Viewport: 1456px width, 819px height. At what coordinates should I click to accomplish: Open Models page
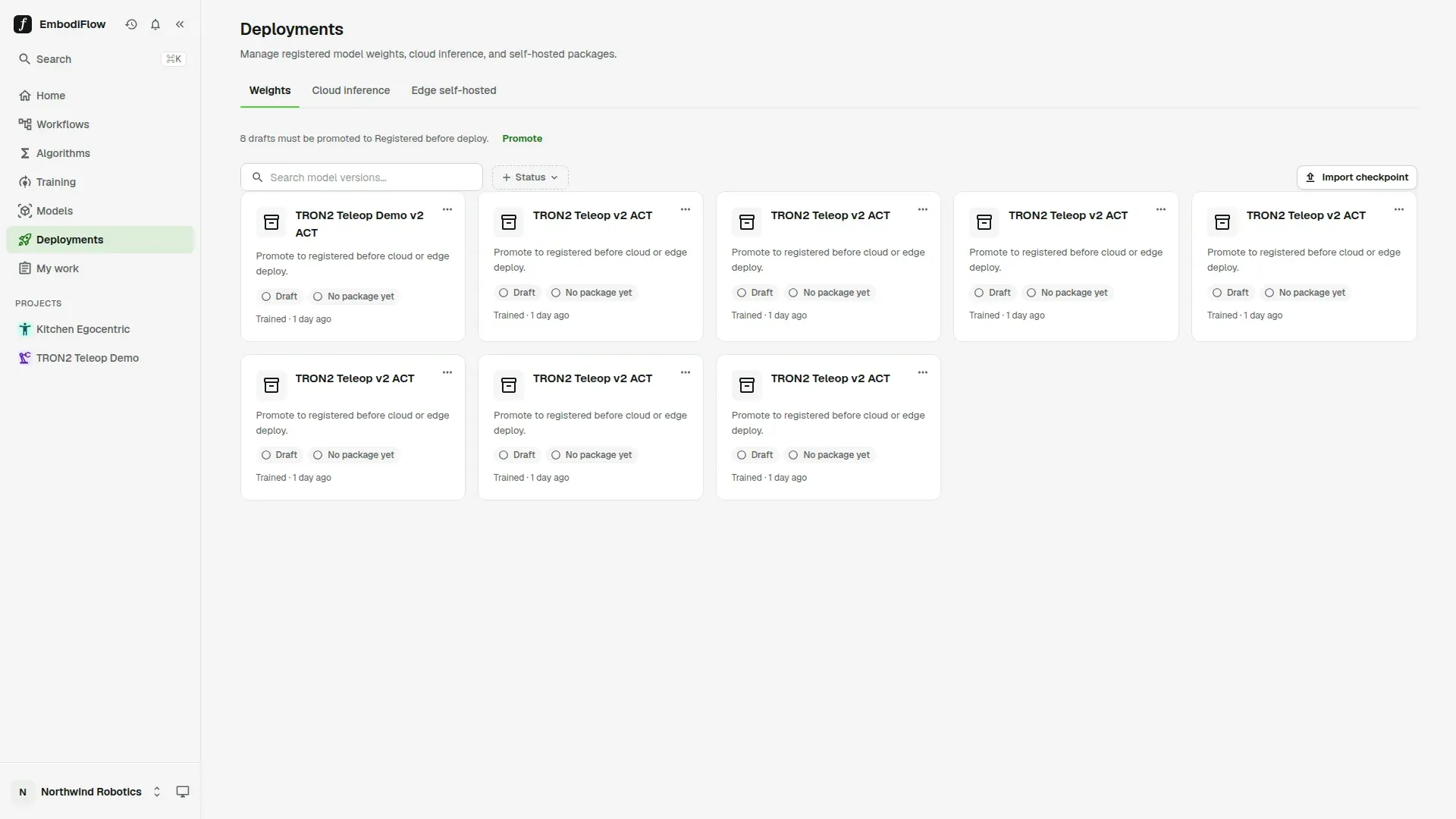coord(100,211)
